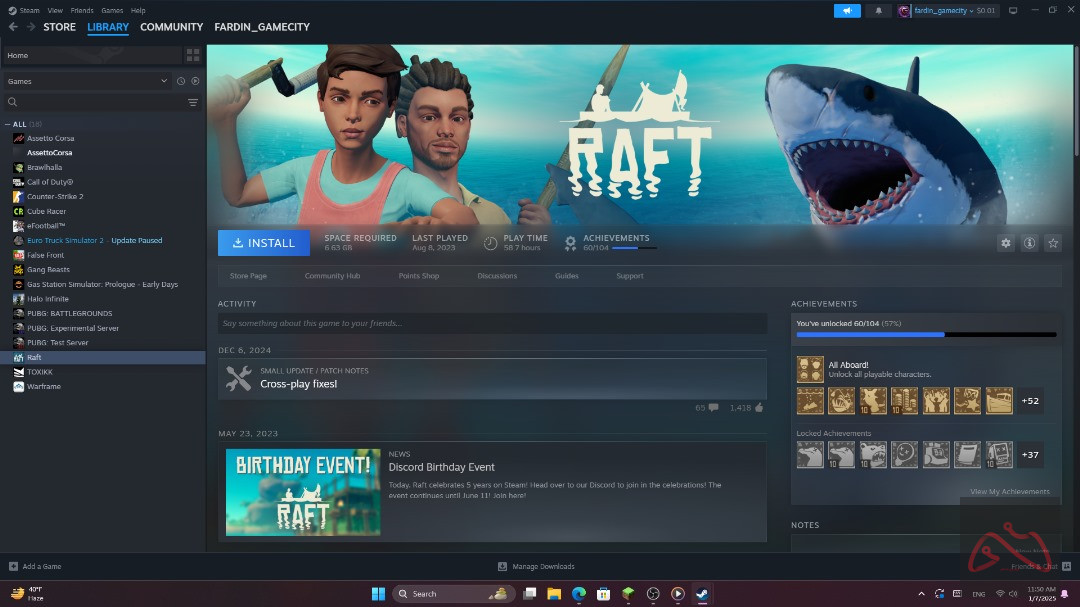Screen dimensions: 1080x607
Task: Open the Friends menu in the menu bar
Action: pyautogui.click(x=82, y=10)
